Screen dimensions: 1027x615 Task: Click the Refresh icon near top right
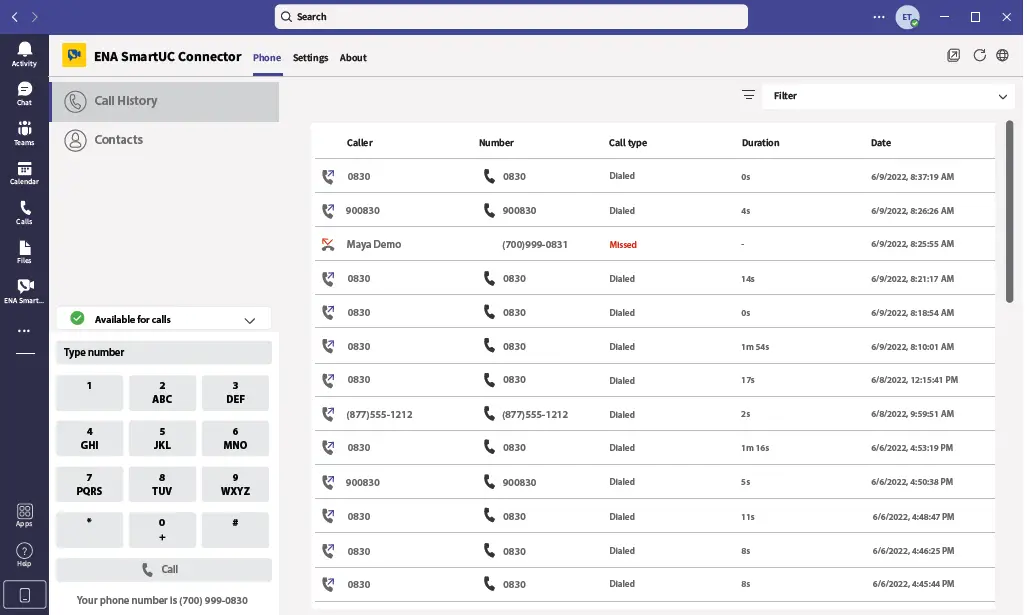point(980,55)
